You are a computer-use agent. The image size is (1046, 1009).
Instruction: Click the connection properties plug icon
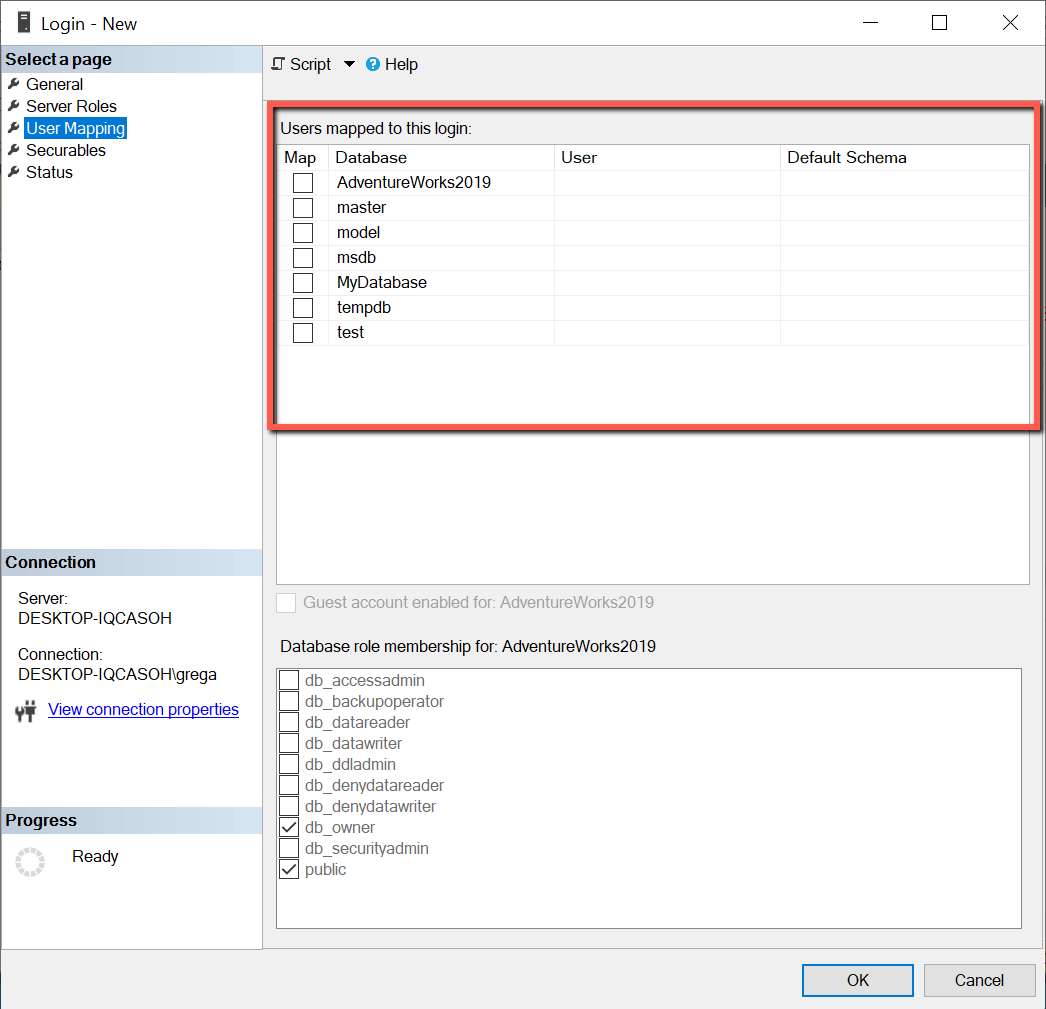click(x=26, y=711)
